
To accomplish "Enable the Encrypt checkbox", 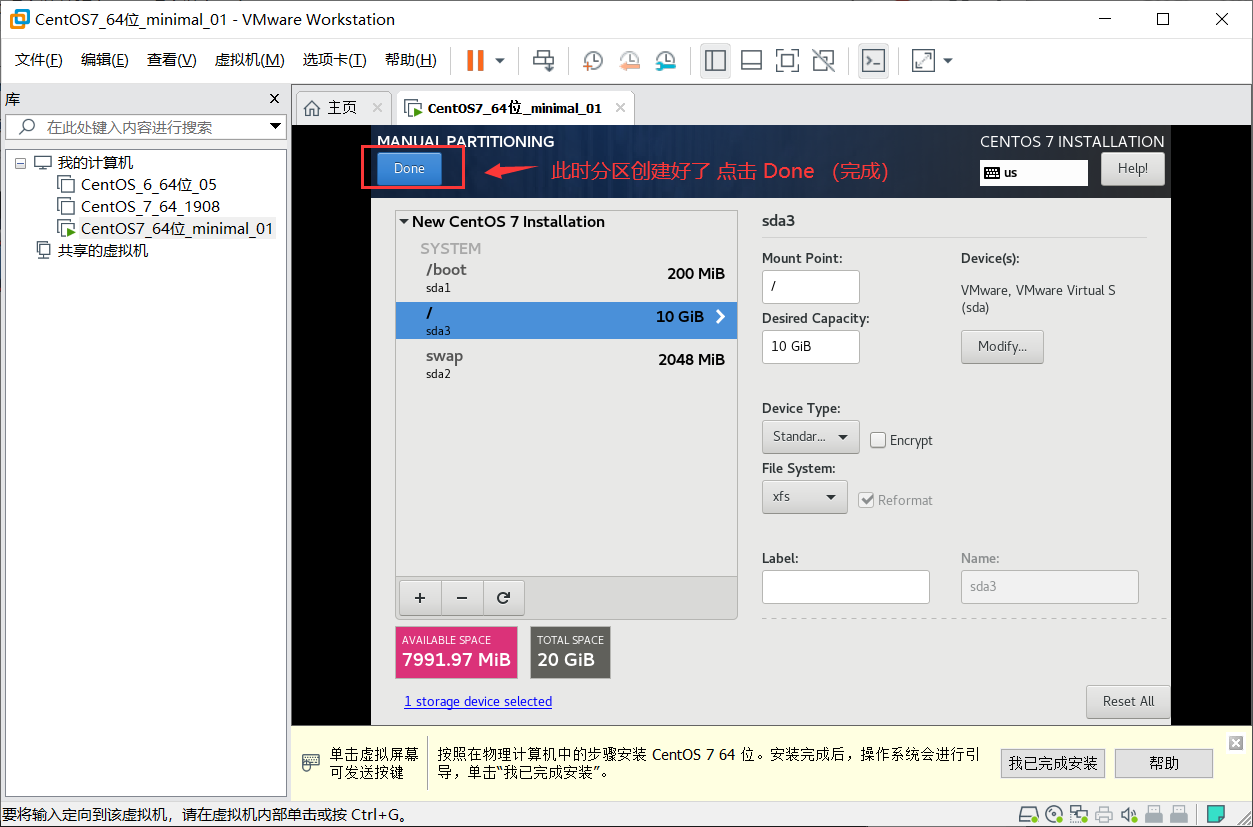I will tap(878, 440).
